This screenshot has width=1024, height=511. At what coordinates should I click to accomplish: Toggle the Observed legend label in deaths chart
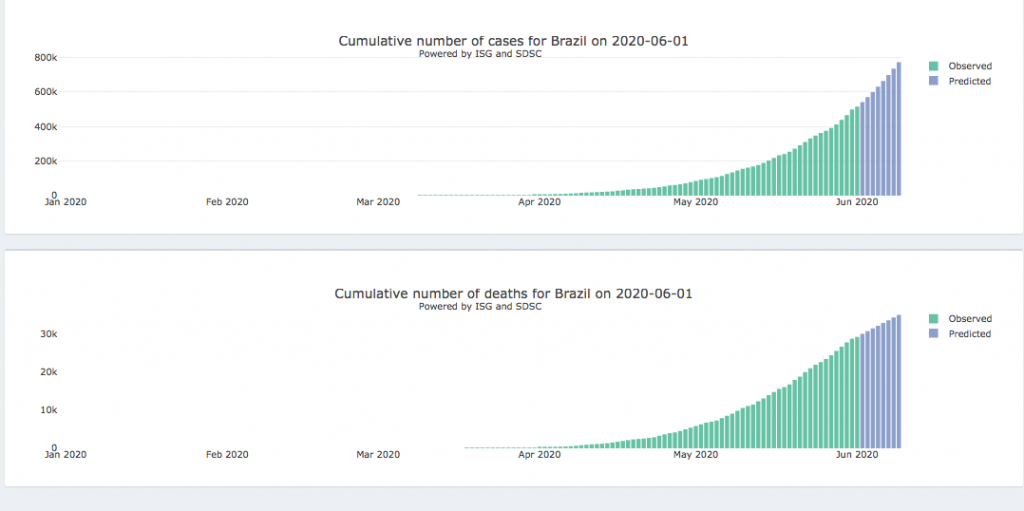(969, 319)
